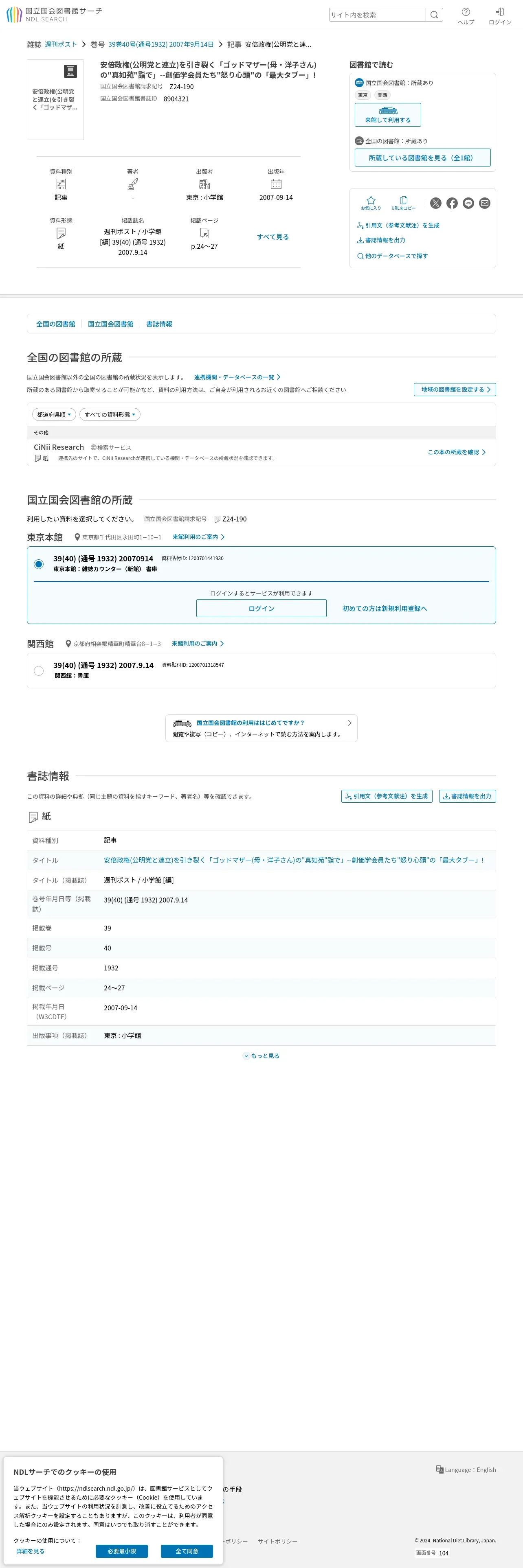Click the Tokyo location pin icon
The width and height of the screenshot is (523, 1568).
click(77, 537)
